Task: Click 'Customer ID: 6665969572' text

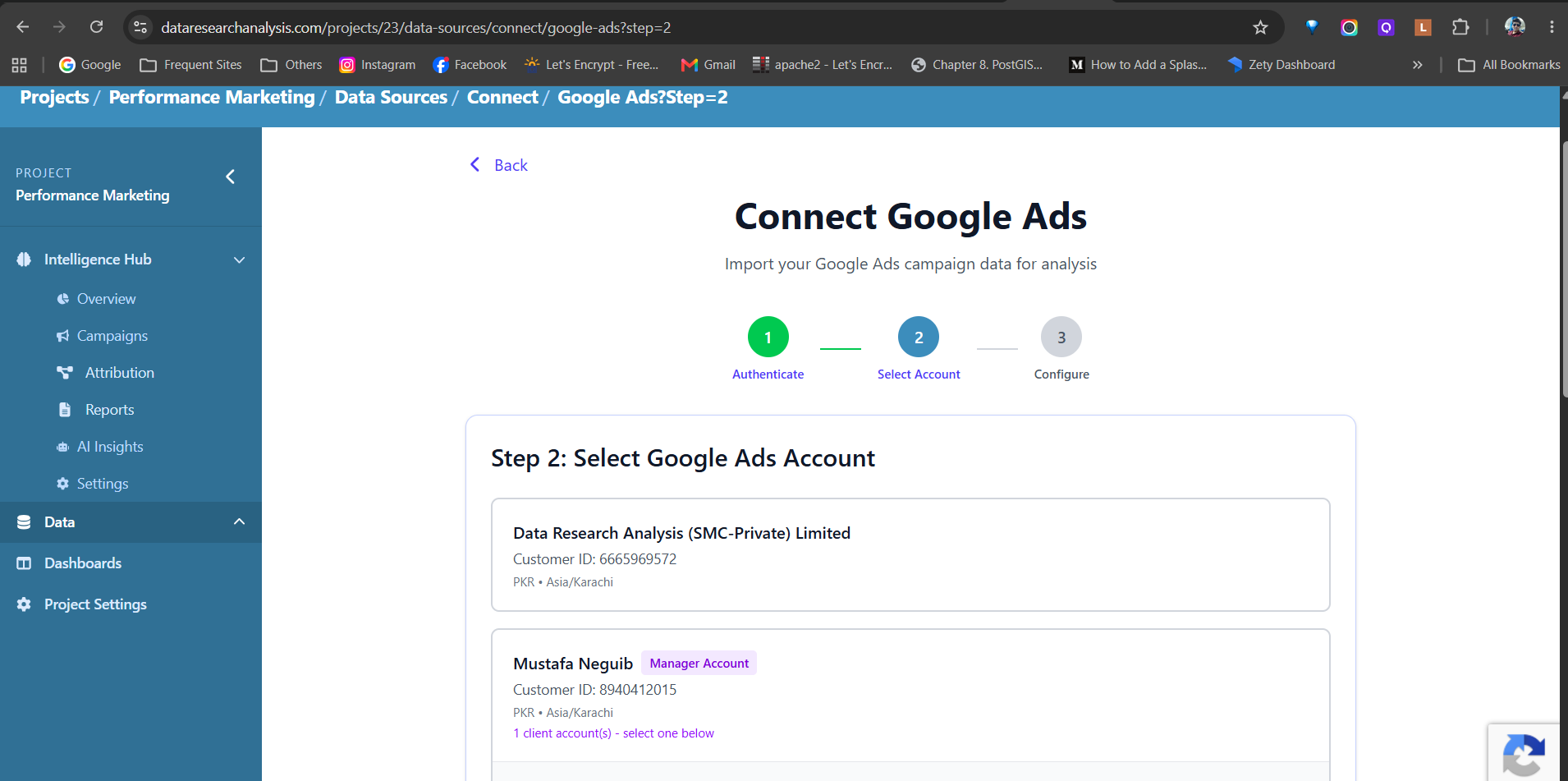Action: pos(595,559)
